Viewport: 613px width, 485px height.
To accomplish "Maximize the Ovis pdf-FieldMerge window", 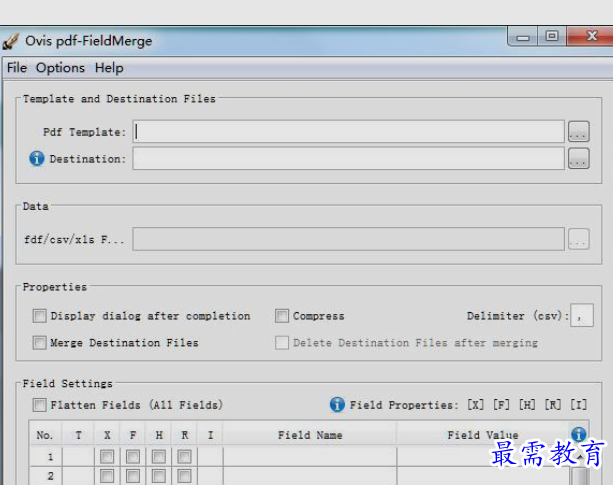I will tap(552, 37).
